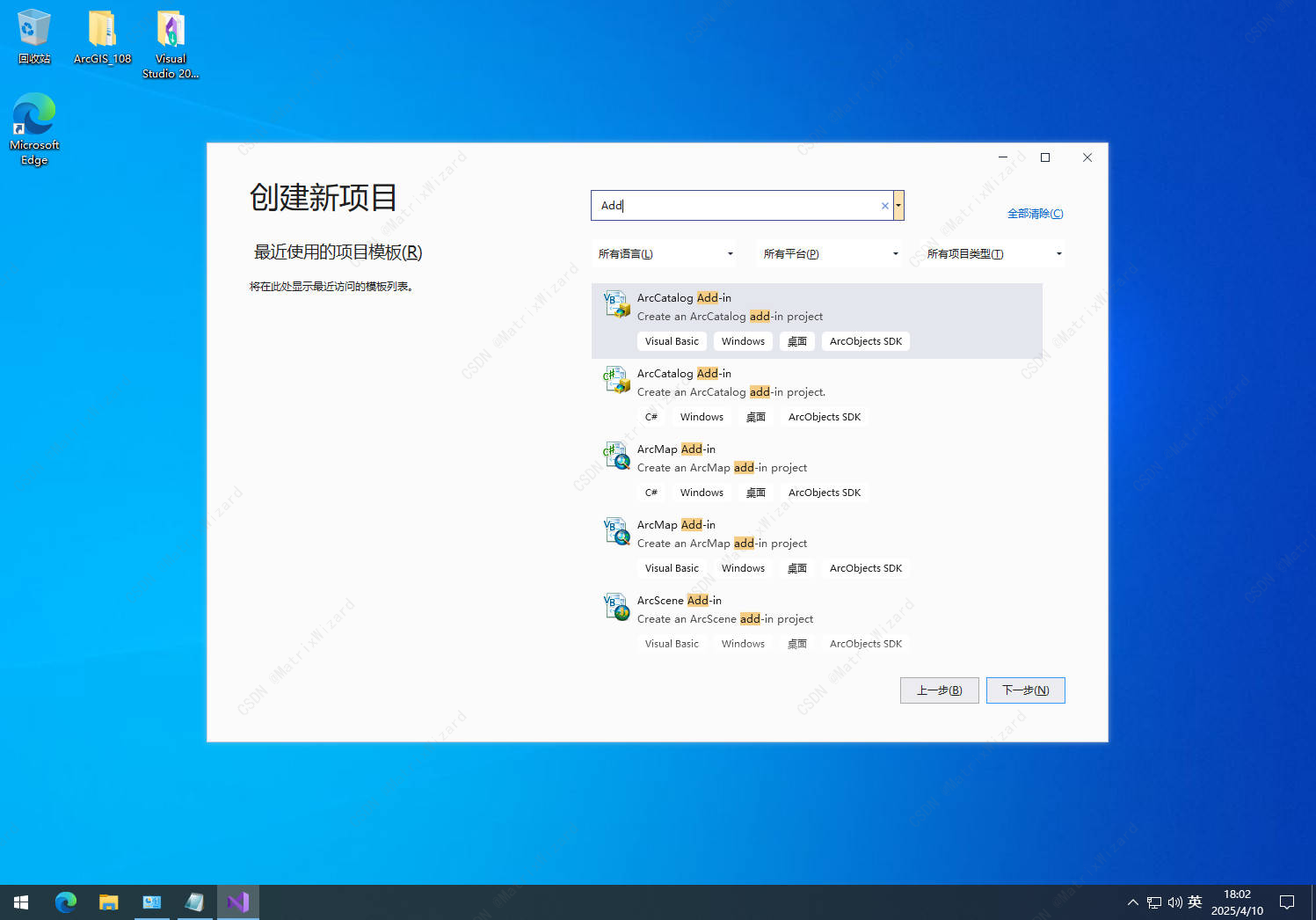The width and height of the screenshot is (1316, 920).
Task: Click ArcObjects SDK tag on first ArcCatalog template
Action: pos(866,341)
